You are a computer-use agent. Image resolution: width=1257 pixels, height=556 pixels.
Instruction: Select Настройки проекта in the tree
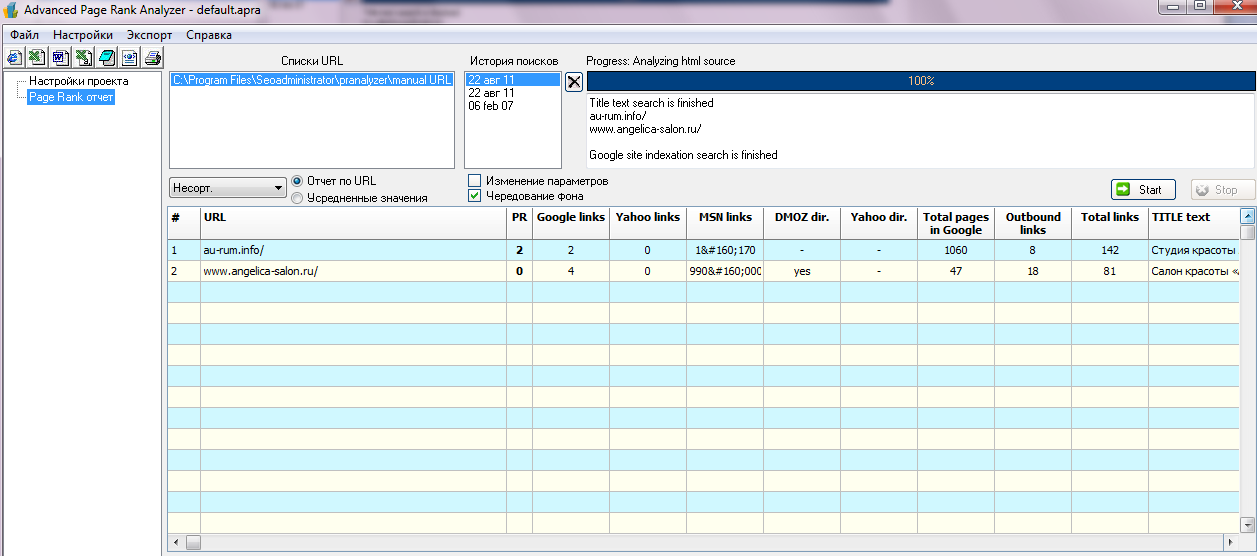pyautogui.click(x=78, y=81)
